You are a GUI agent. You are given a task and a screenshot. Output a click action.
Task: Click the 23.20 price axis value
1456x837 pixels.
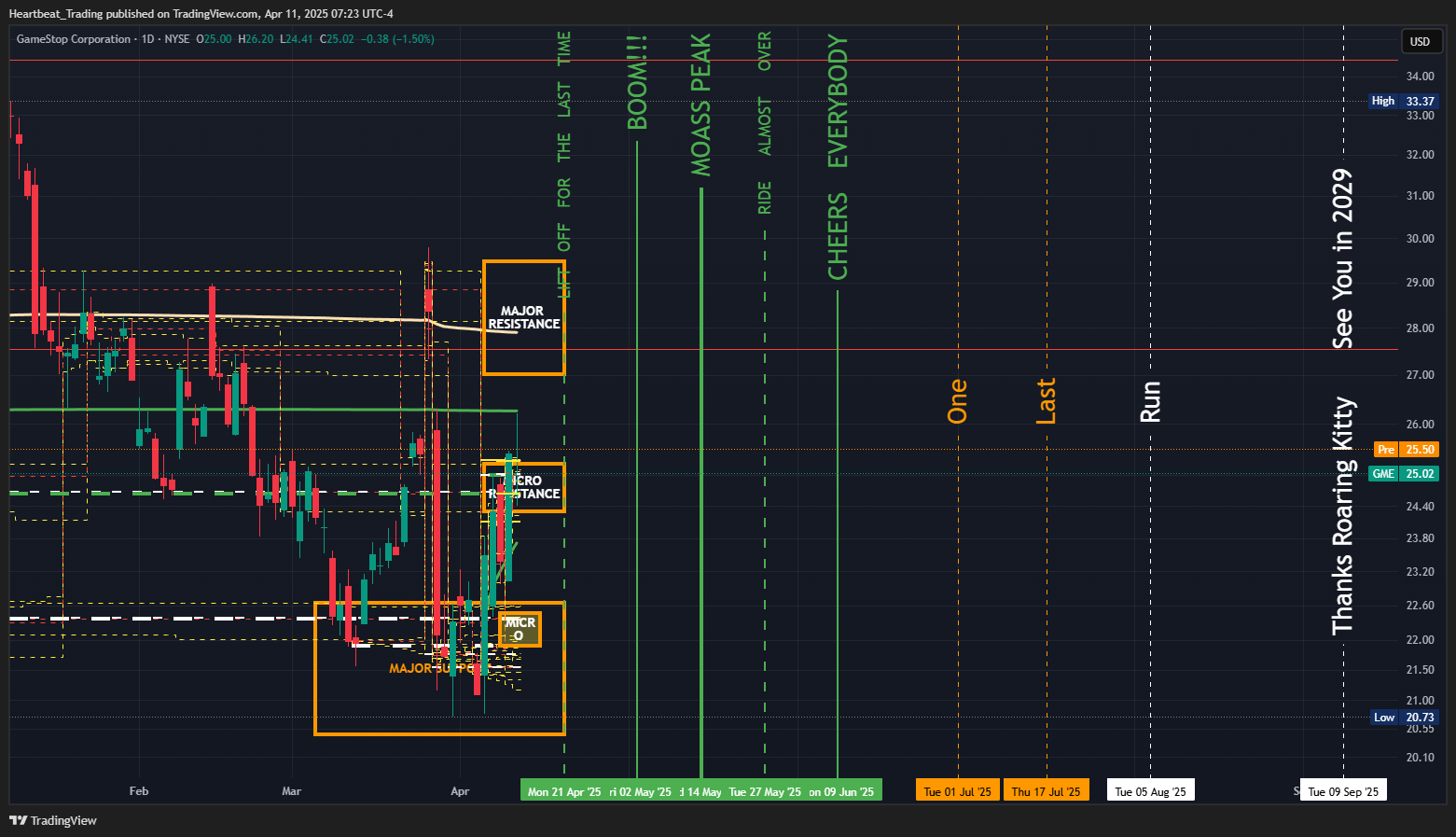(1421, 572)
